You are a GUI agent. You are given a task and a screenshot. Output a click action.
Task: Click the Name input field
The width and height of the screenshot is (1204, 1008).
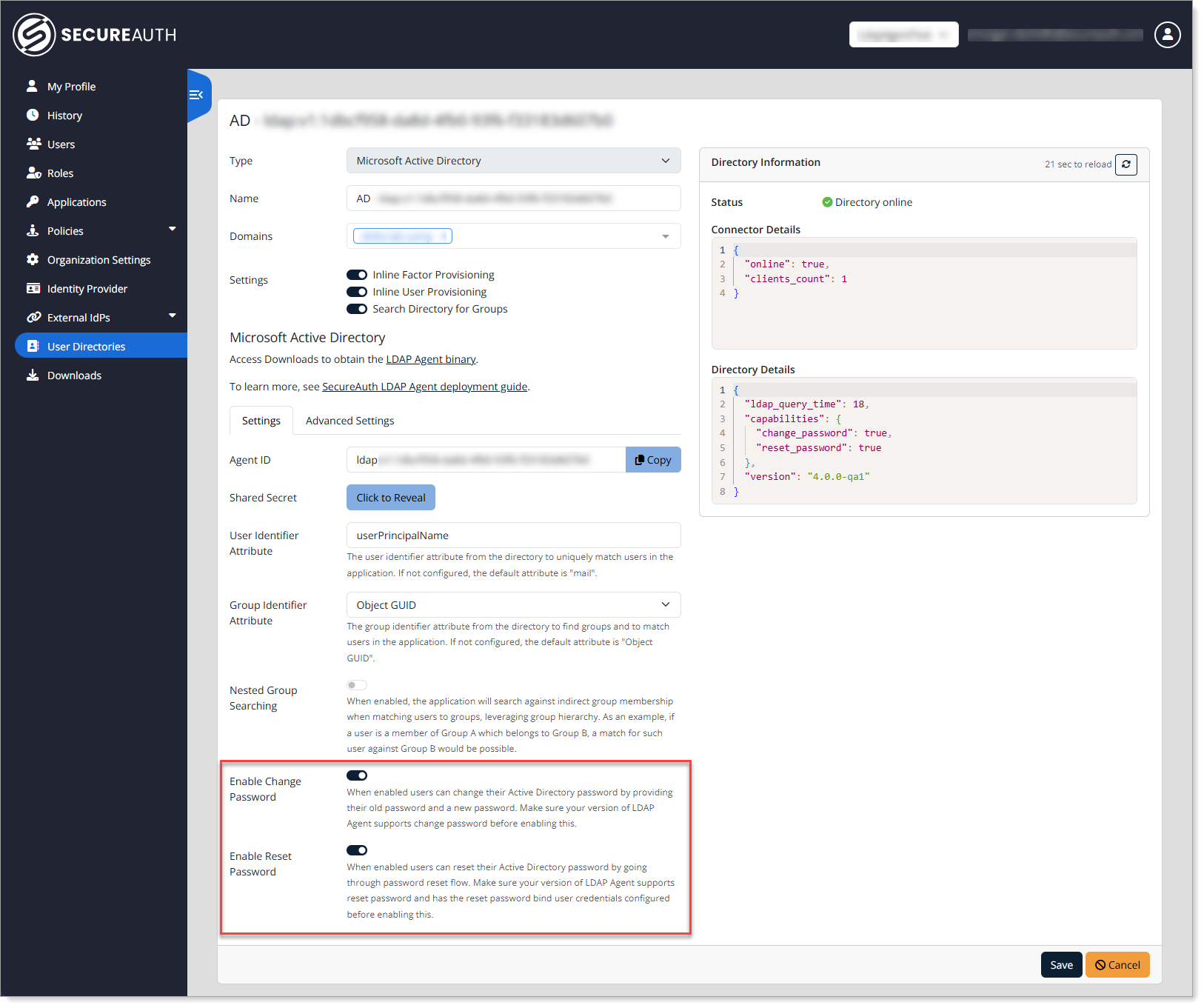513,198
